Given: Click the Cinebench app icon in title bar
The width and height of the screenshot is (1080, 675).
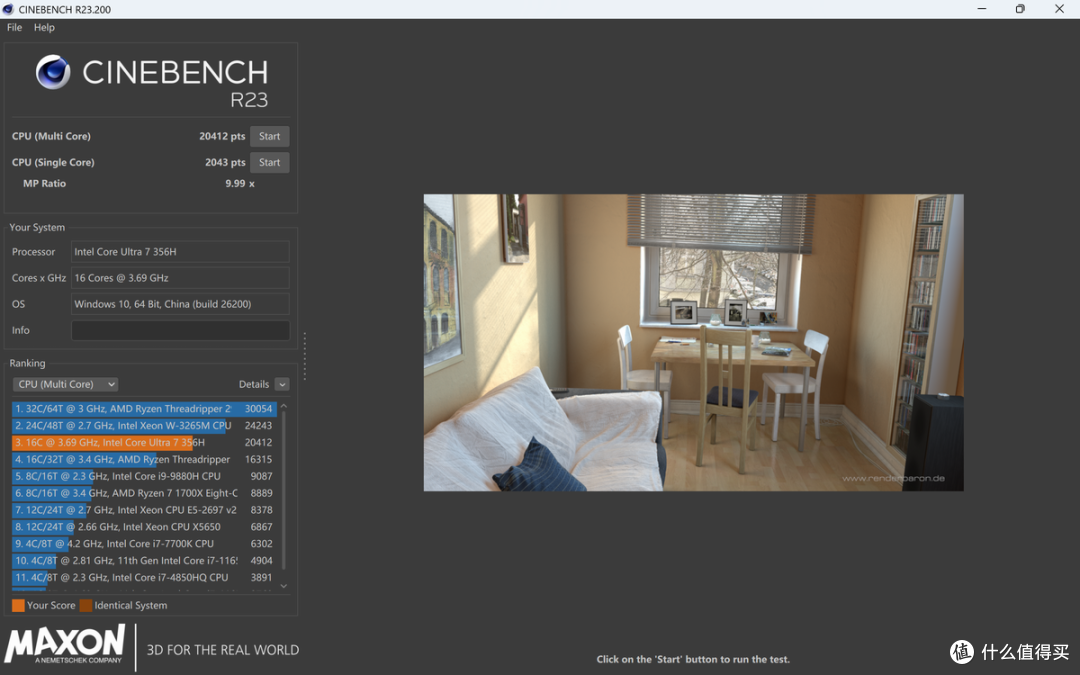Looking at the screenshot, I should pyautogui.click(x=8, y=9).
